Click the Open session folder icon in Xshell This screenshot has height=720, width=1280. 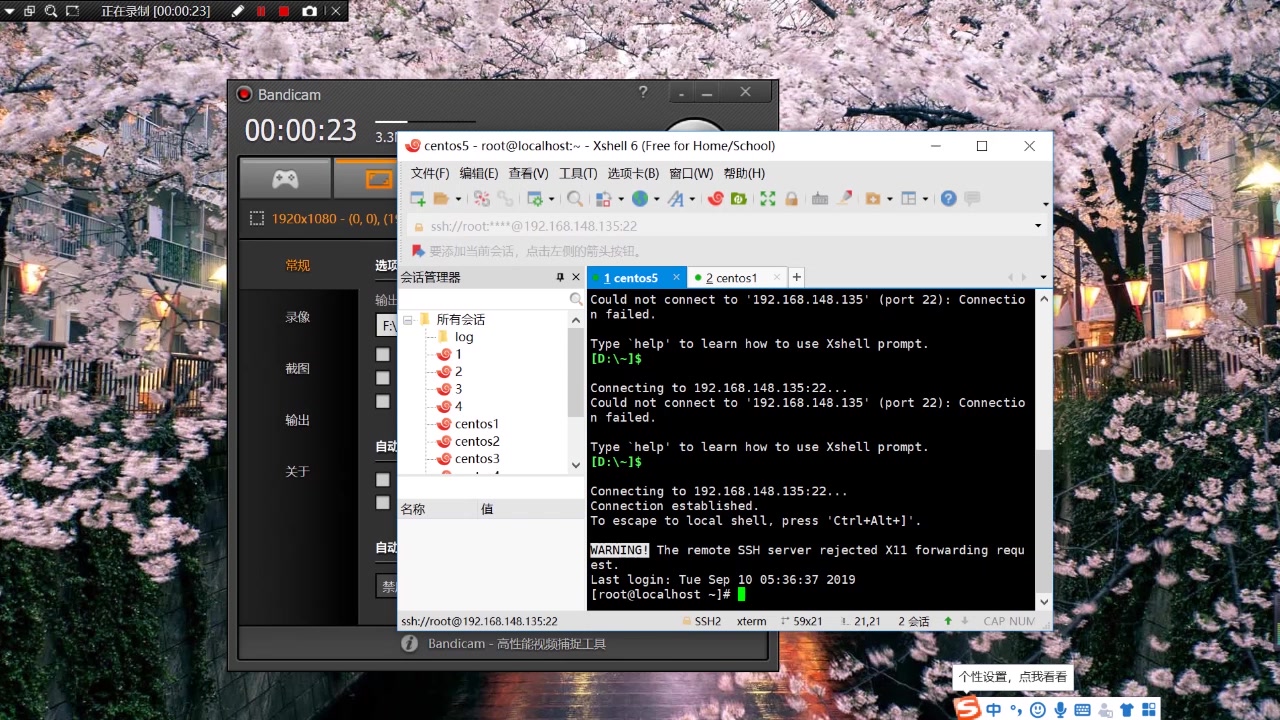click(440, 198)
